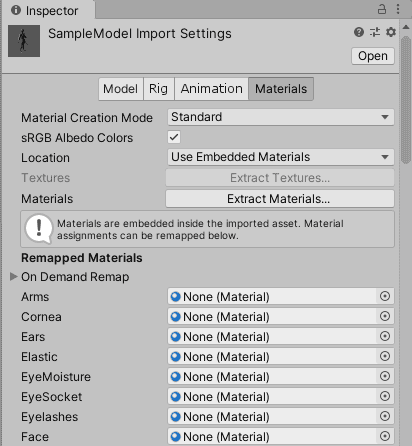Click the EyeMoisture label
The image size is (412, 446).
(x=56, y=377)
